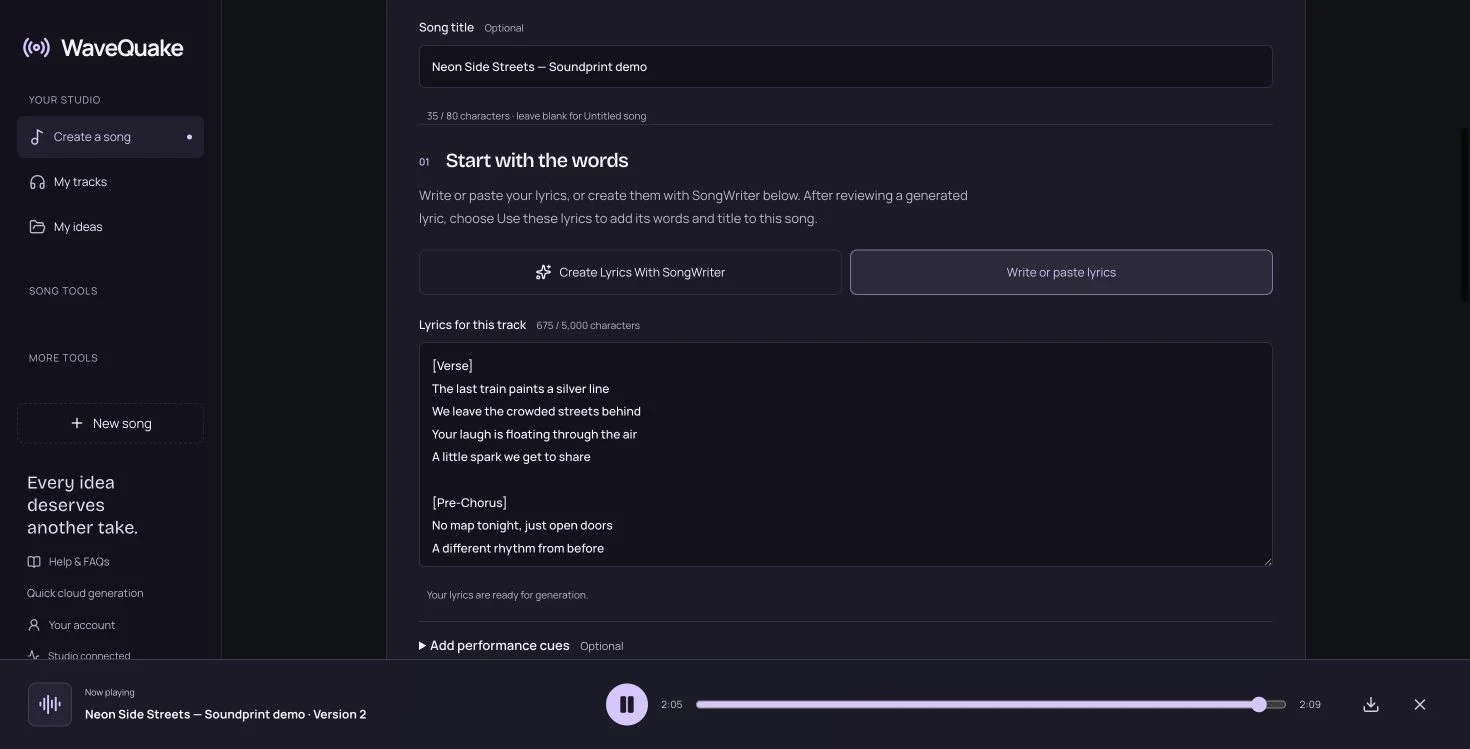
Task: Start a New song
Action: [110, 423]
